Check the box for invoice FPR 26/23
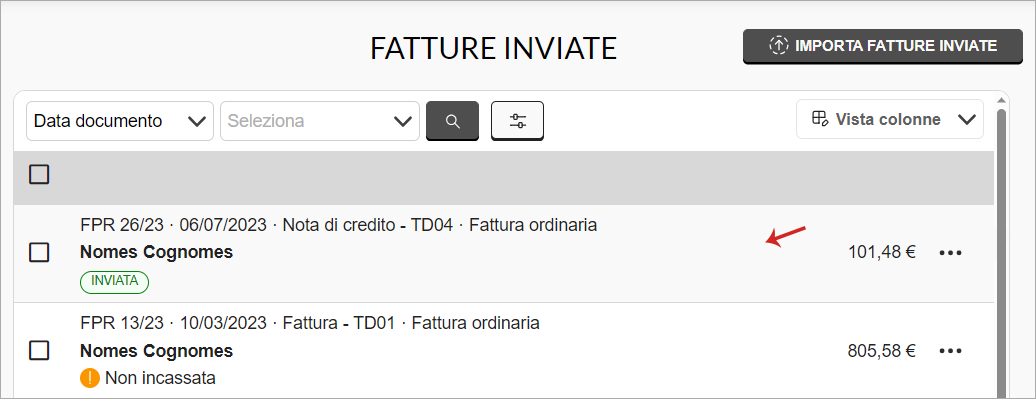The image size is (1036, 399). (x=39, y=252)
